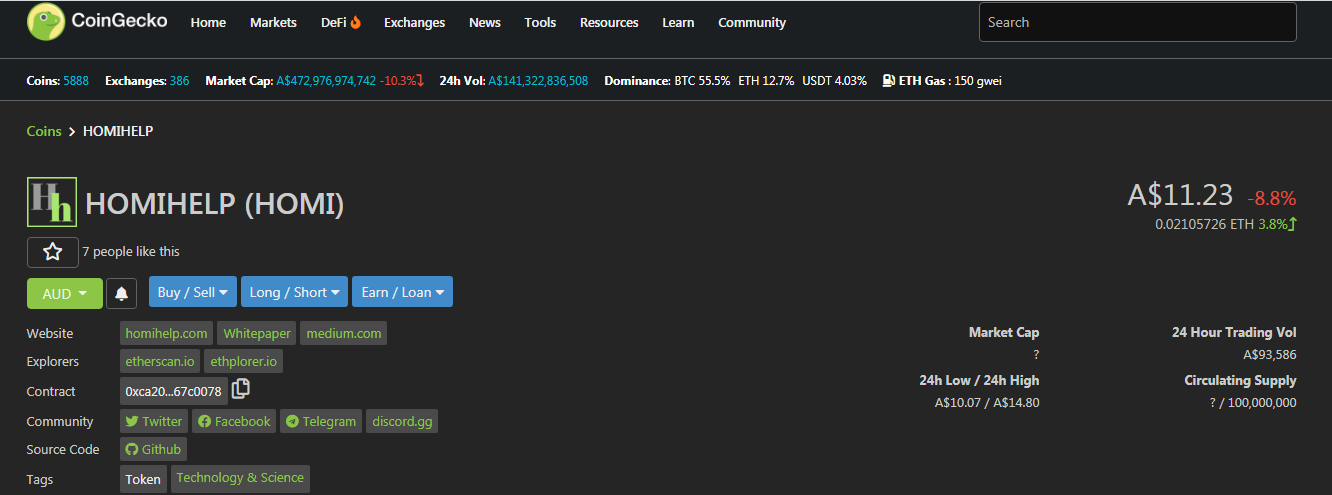
Task: Open the homihelp.com website link
Action: pos(167,333)
